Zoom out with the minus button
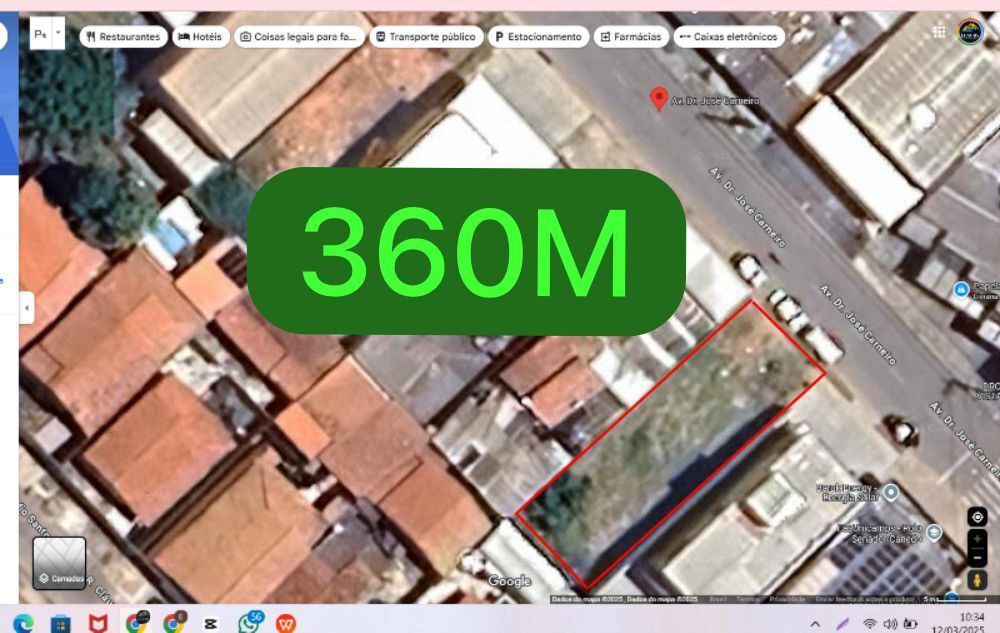Screen dimensions: 1000x633 [977, 556]
